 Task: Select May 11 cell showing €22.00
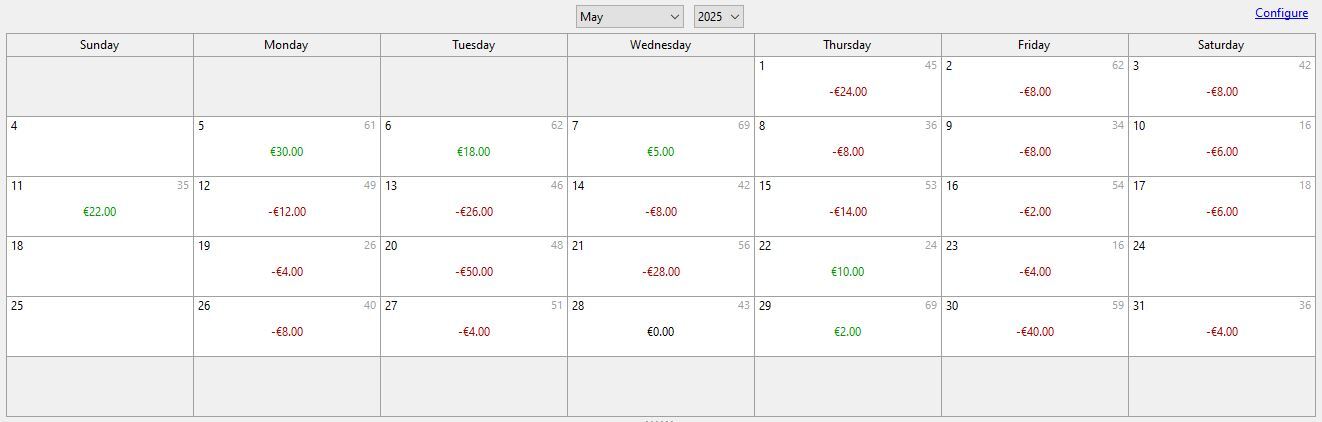pos(100,206)
